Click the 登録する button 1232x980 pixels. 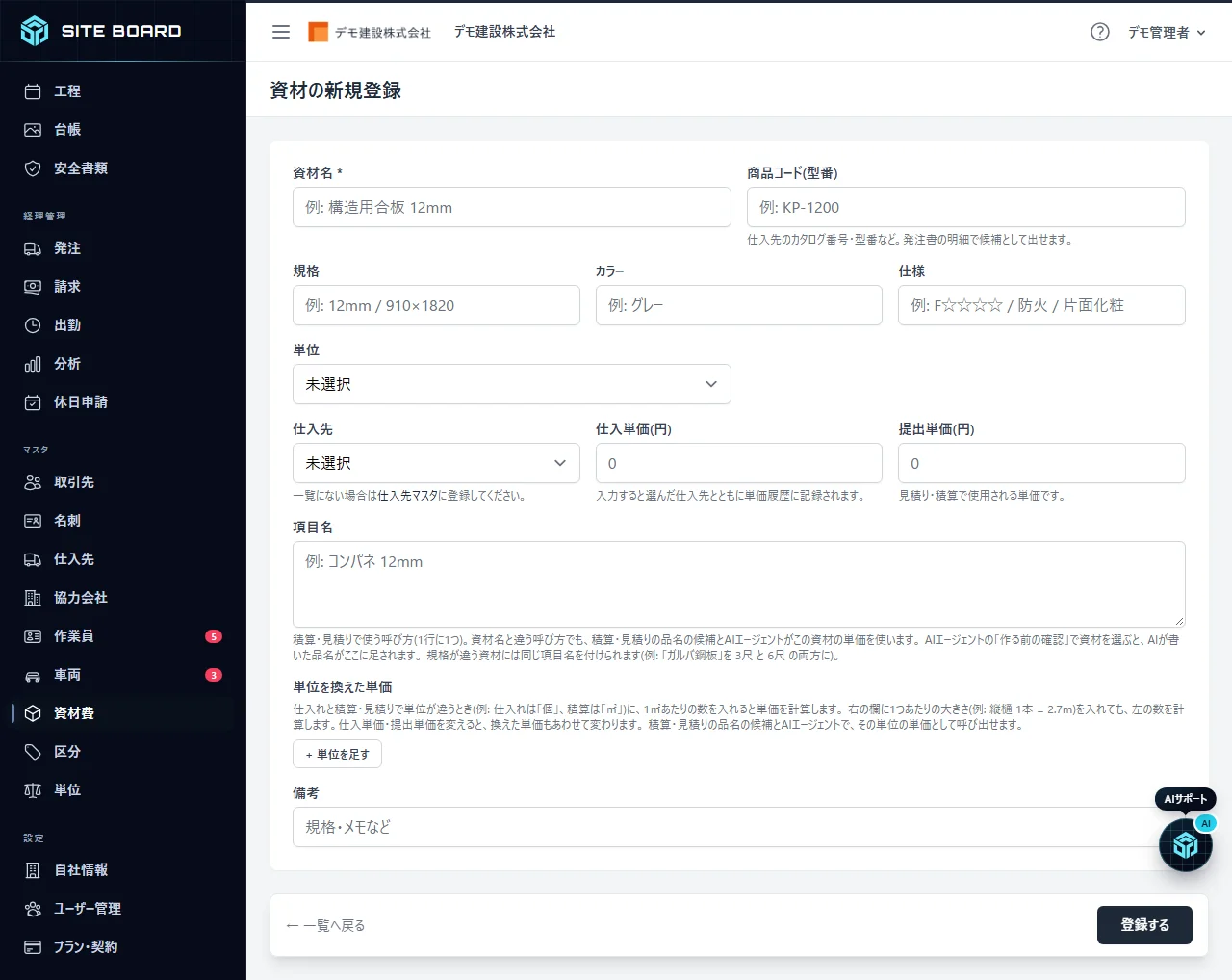(x=1144, y=925)
